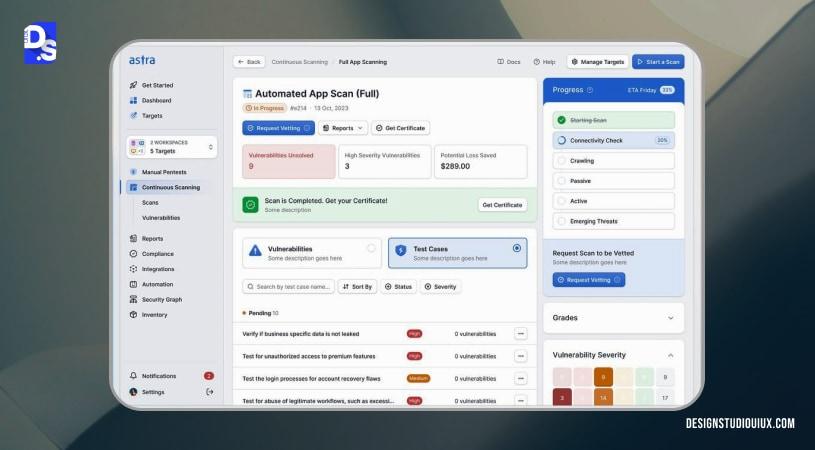This screenshot has width=815, height=450.
Task: Open the Sort By dropdown
Action: (x=358, y=286)
